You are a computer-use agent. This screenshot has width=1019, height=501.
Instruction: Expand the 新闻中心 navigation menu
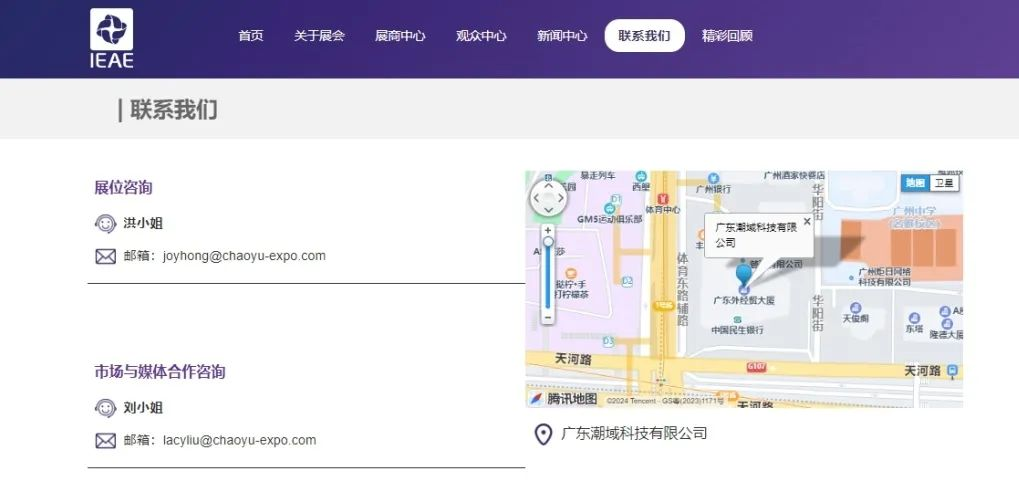click(562, 36)
